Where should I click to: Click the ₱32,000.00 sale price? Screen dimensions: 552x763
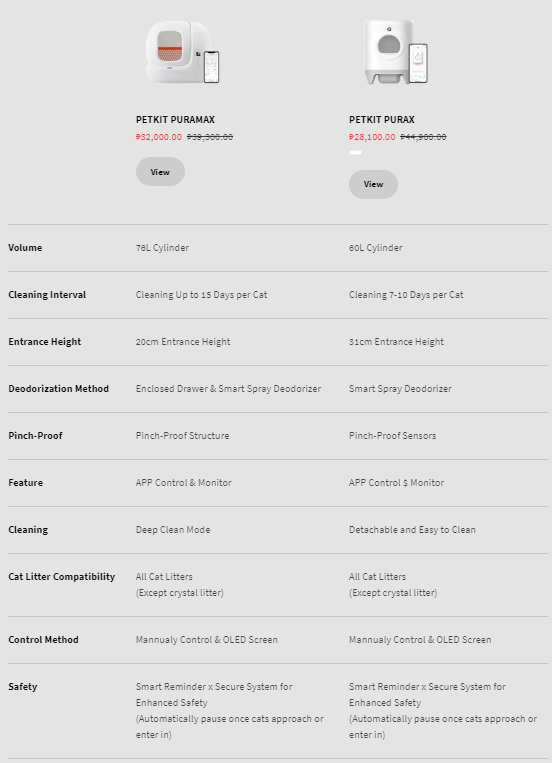pos(159,137)
